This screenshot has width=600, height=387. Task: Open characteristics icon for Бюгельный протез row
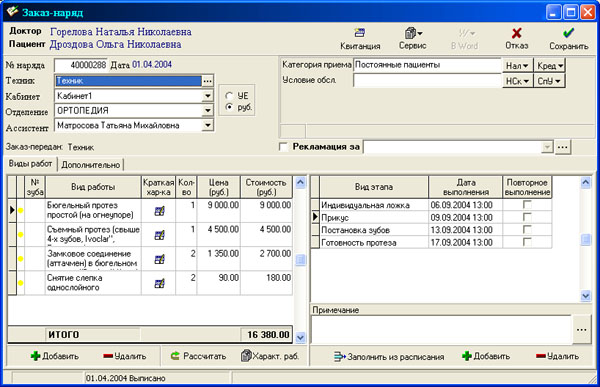pyautogui.click(x=159, y=211)
